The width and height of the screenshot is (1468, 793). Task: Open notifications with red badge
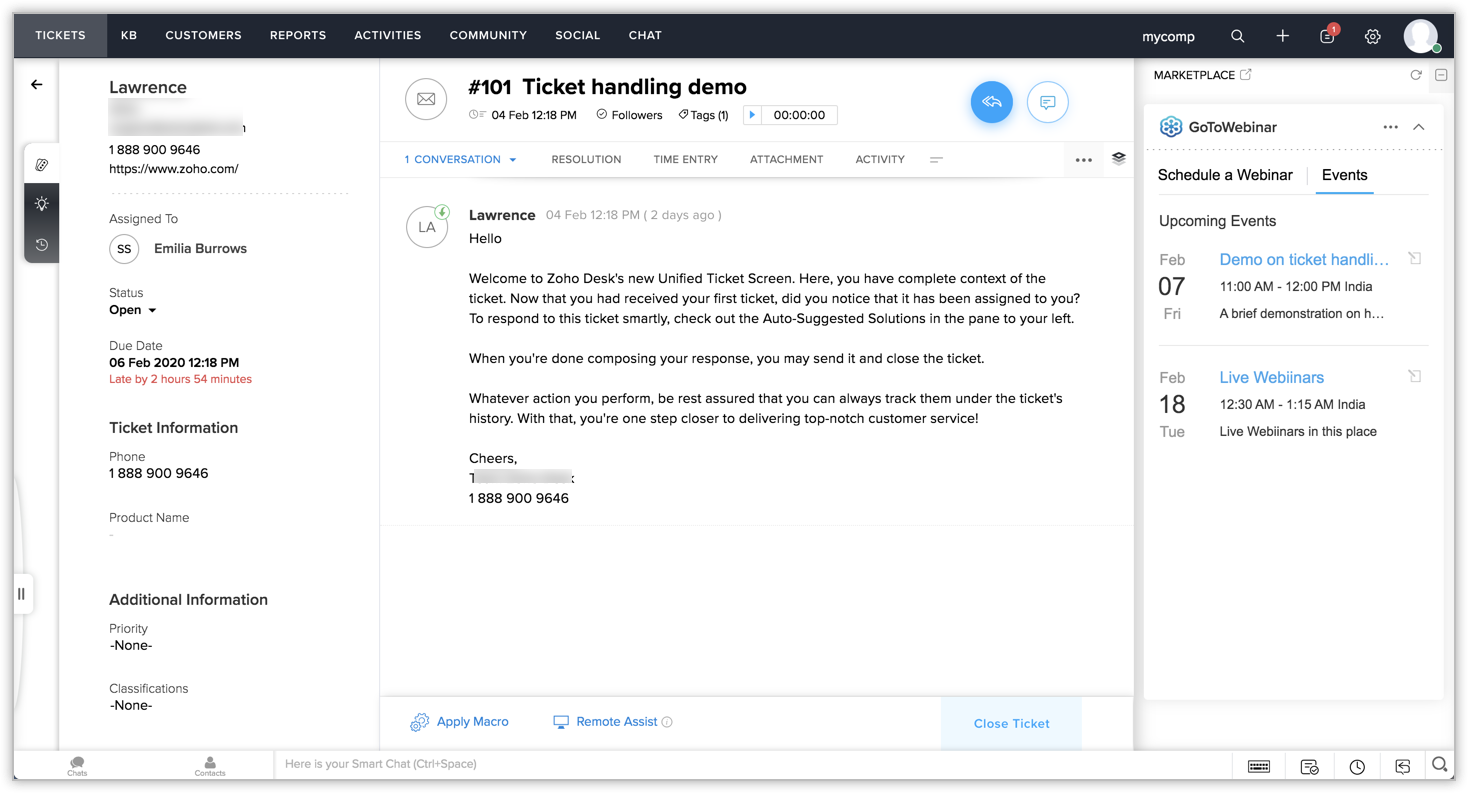(x=1328, y=35)
